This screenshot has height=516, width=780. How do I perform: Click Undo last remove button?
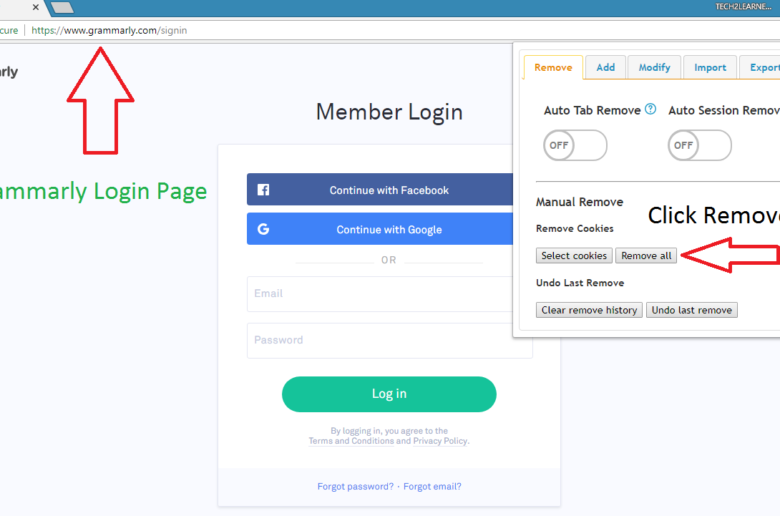pyautogui.click(x=691, y=310)
